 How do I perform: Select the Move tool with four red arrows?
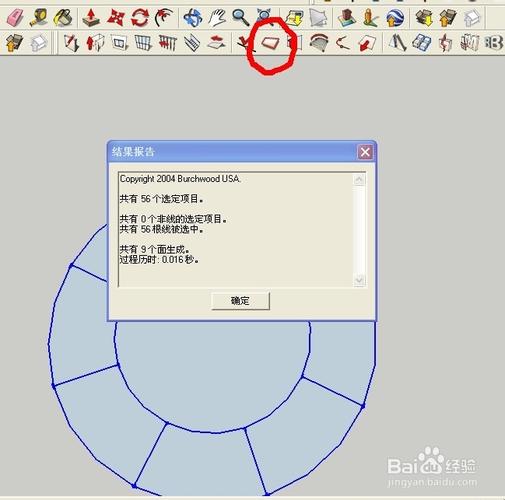click(x=116, y=17)
